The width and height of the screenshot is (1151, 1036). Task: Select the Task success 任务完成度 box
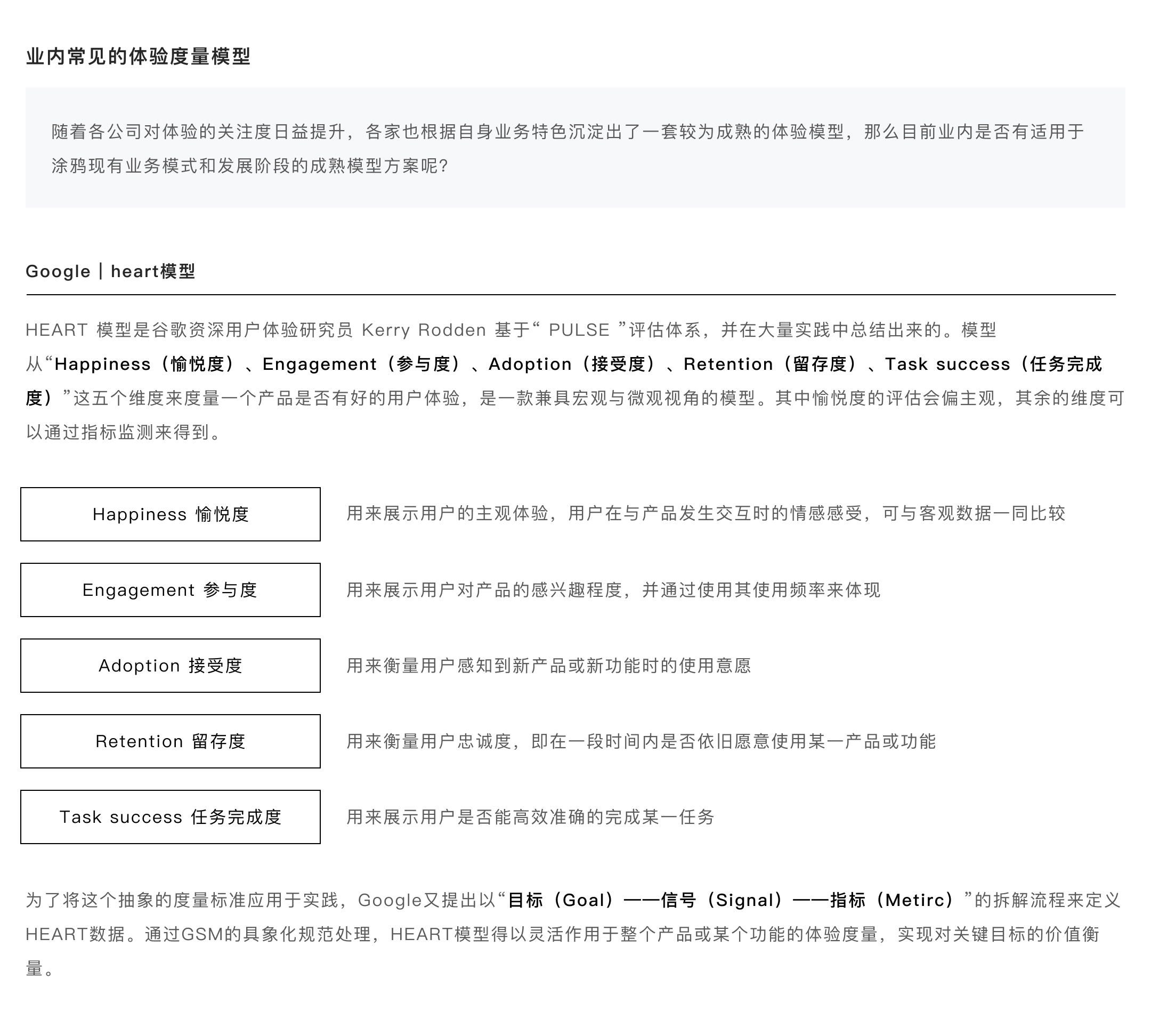pos(170,817)
